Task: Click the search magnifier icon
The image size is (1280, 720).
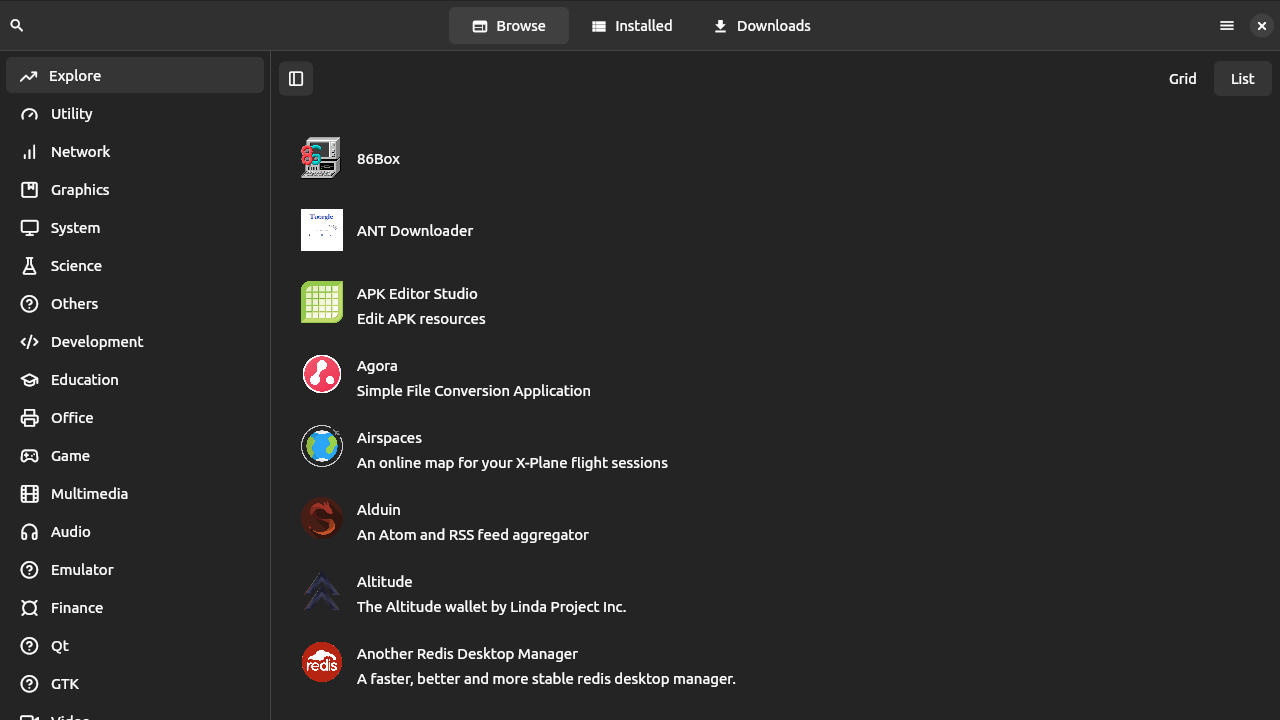Action: coord(17,26)
